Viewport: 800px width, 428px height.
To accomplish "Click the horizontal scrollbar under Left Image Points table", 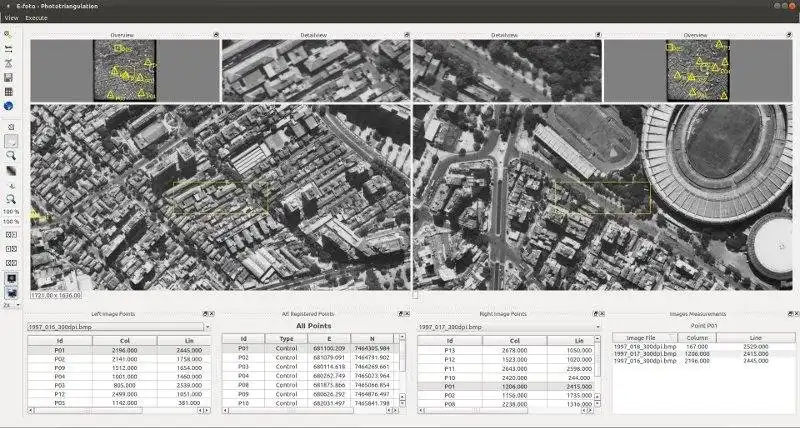I will coord(119,410).
